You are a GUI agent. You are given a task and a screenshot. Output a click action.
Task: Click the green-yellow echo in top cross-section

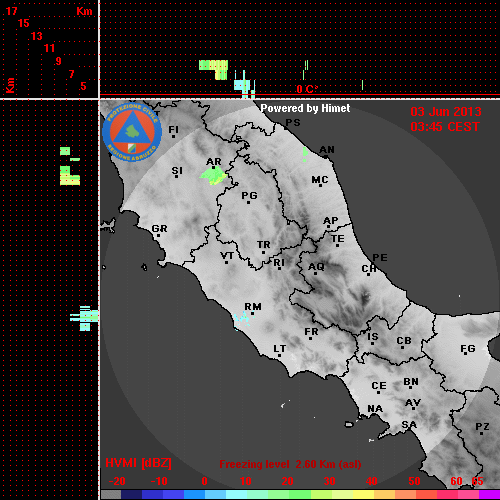(x=214, y=70)
